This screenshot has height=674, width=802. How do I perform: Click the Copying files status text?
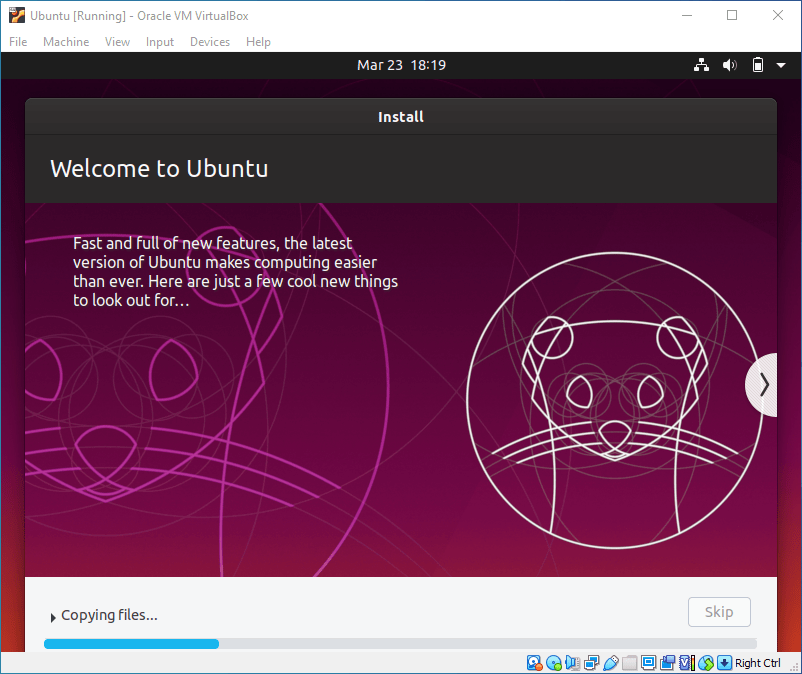coord(109,615)
